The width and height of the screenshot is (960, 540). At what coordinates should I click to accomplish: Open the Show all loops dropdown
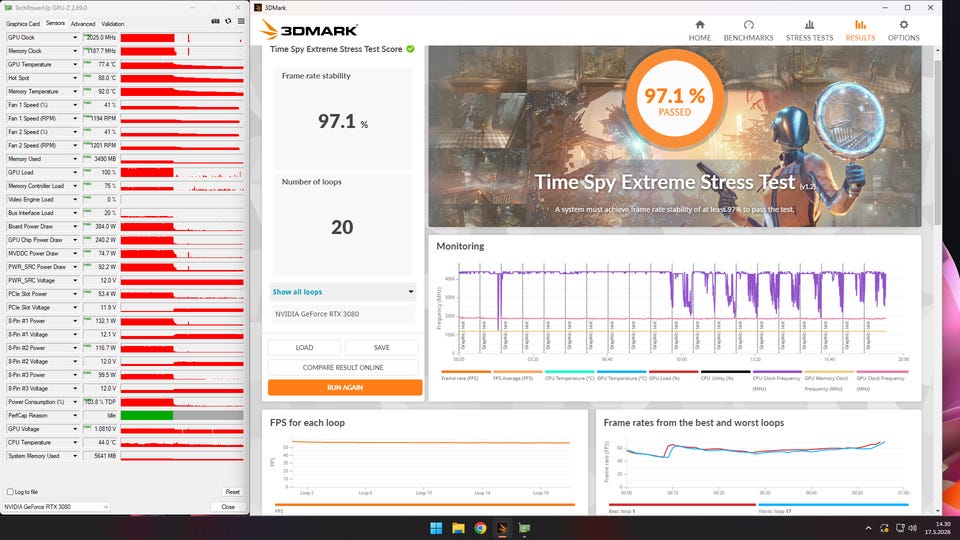343,292
